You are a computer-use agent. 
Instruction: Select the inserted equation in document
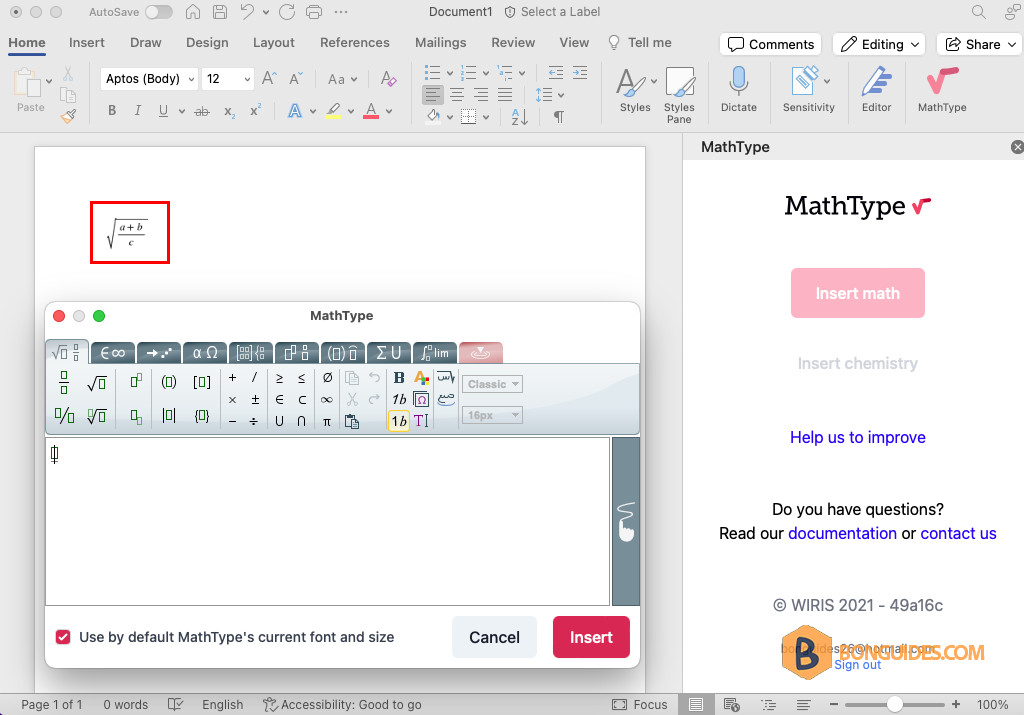point(130,232)
